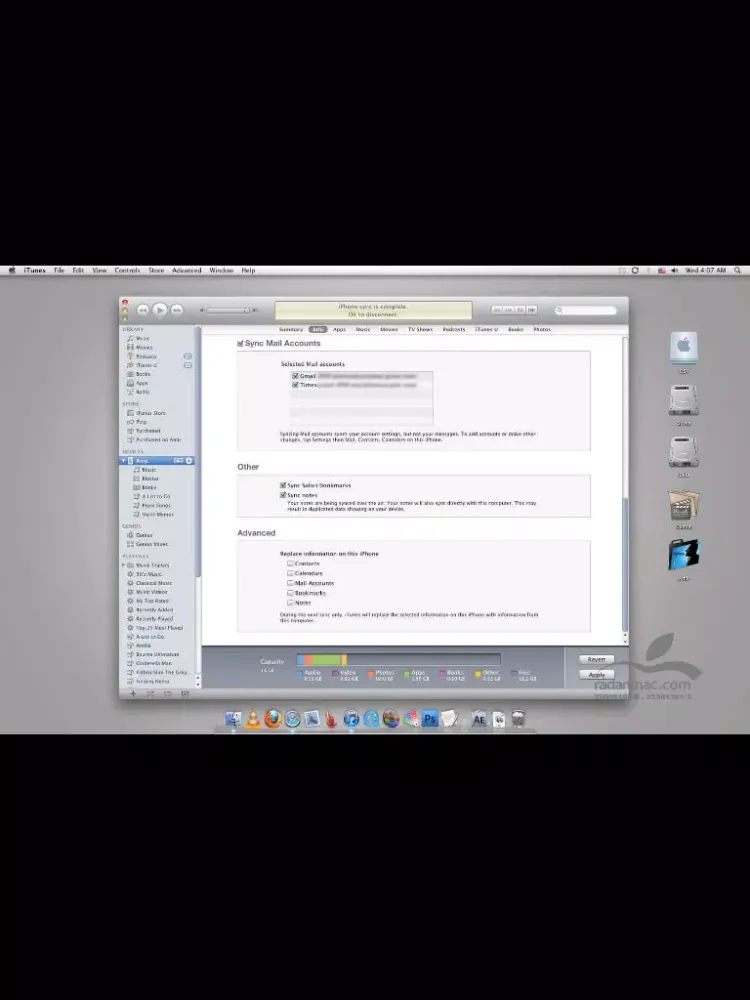Open the Spotlight search icon in the menu bar
750x1000 pixels.
click(737, 270)
